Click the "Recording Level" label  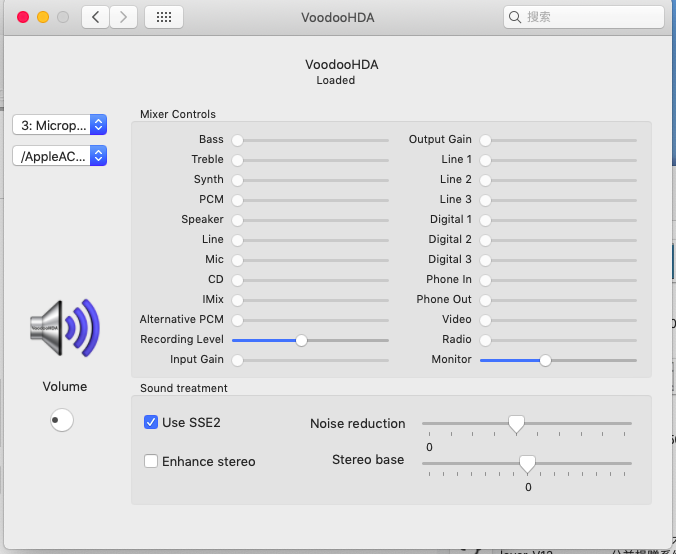[182, 339]
